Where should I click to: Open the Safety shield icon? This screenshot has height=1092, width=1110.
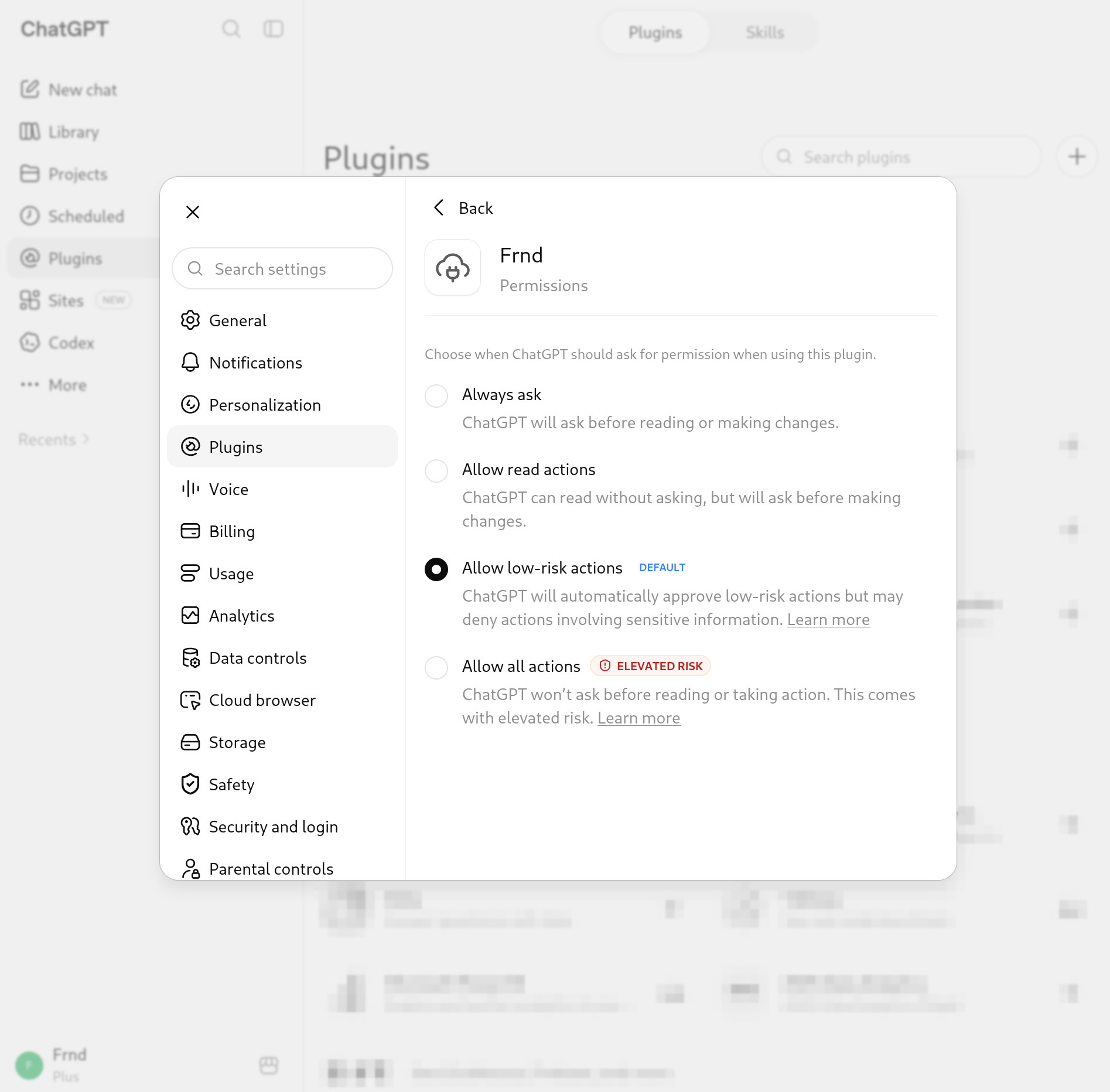[x=190, y=784]
